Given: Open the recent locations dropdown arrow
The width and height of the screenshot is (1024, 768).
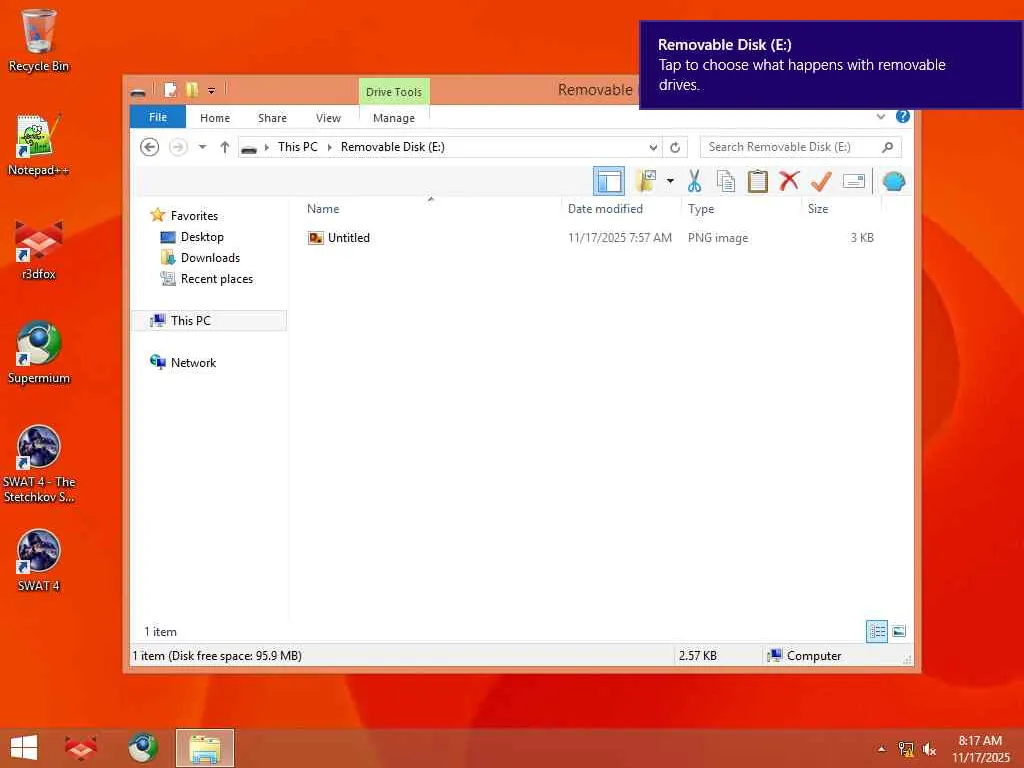Looking at the screenshot, I should click(202, 147).
